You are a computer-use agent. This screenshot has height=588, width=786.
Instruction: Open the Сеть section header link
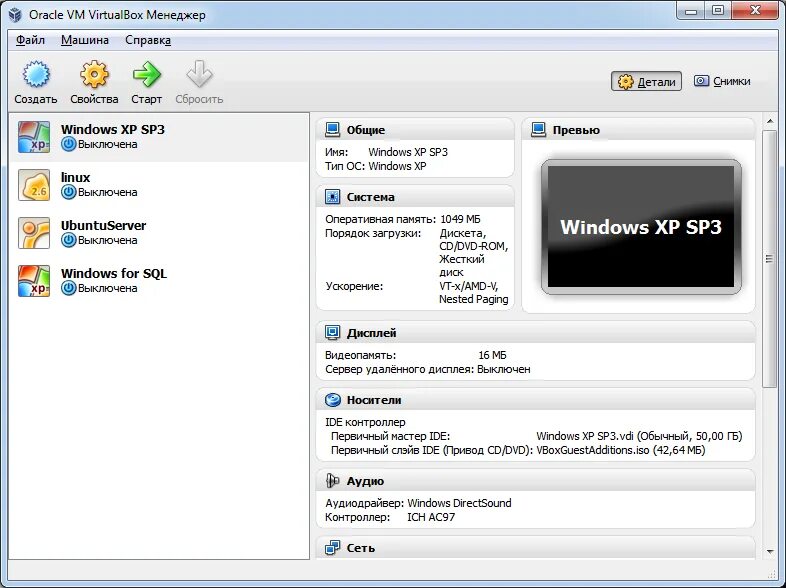(360, 548)
